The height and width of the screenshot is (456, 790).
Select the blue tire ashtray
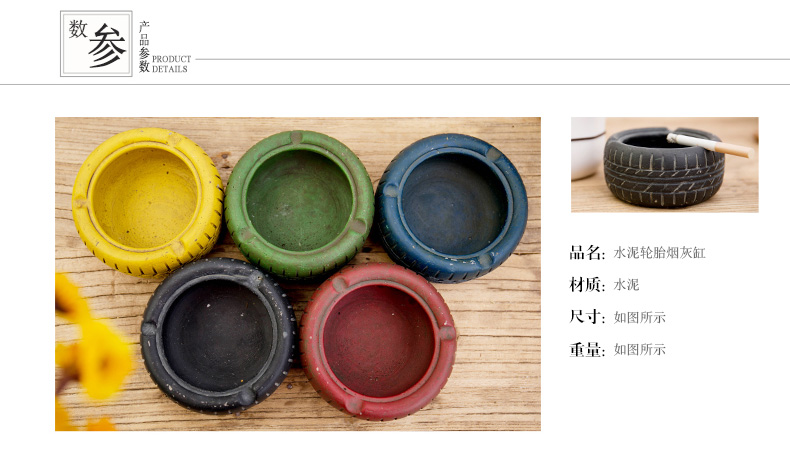click(452, 207)
